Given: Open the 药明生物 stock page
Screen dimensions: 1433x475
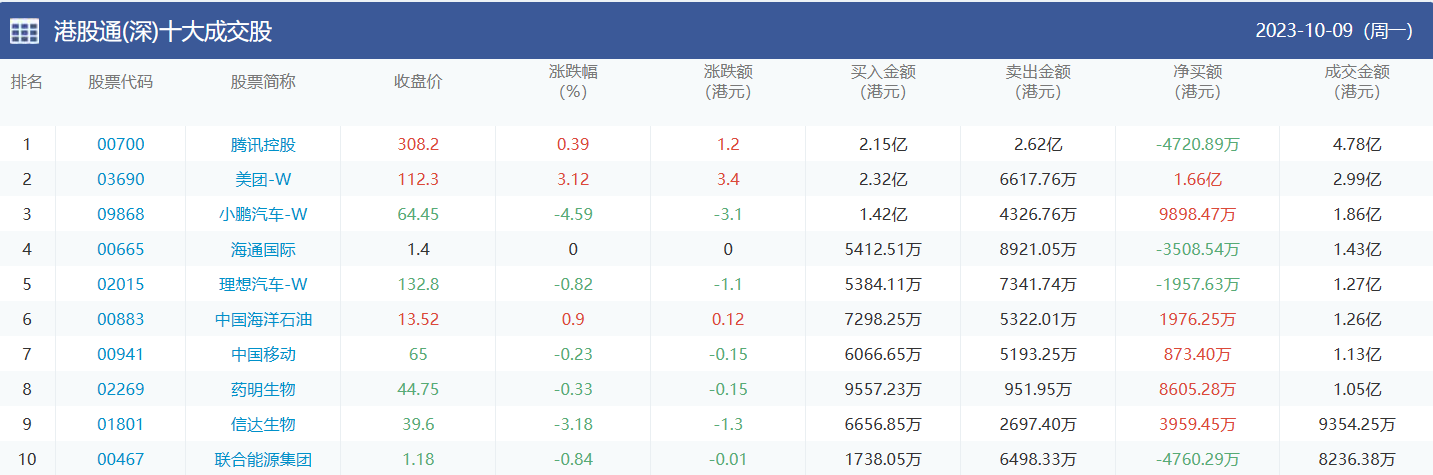Looking at the screenshot, I should (x=263, y=389).
